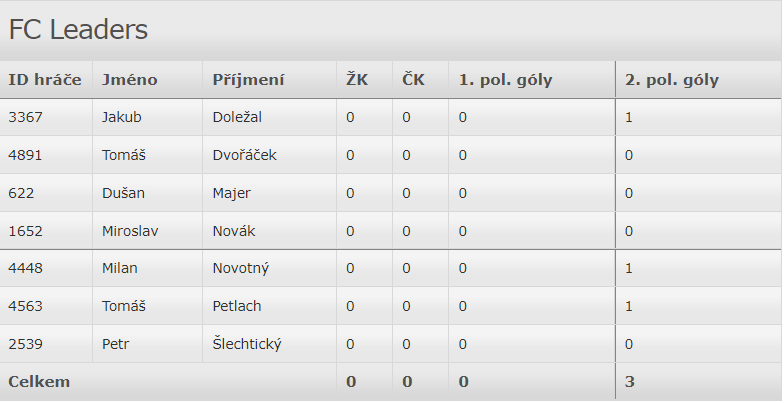This screenshot has width=784, height=403.
Task: Click surname Majer
Action: coord(232,193)
